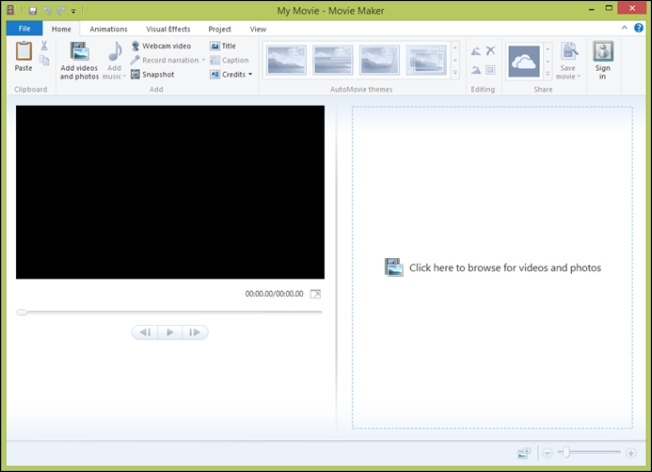Change thumbnail size icon in status bar
652x472 pixels.
[524, 453]
